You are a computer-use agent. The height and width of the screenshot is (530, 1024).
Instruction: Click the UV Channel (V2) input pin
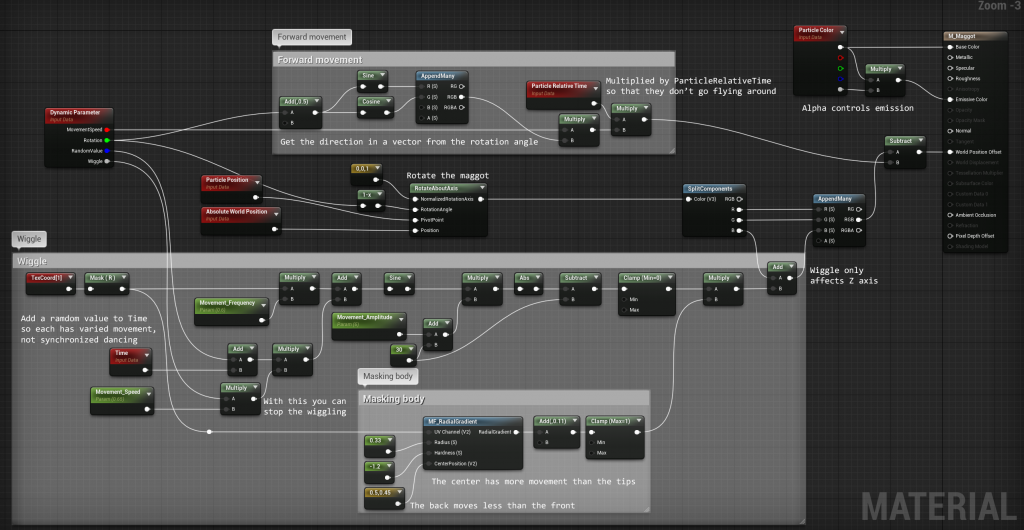pos(429,432)
